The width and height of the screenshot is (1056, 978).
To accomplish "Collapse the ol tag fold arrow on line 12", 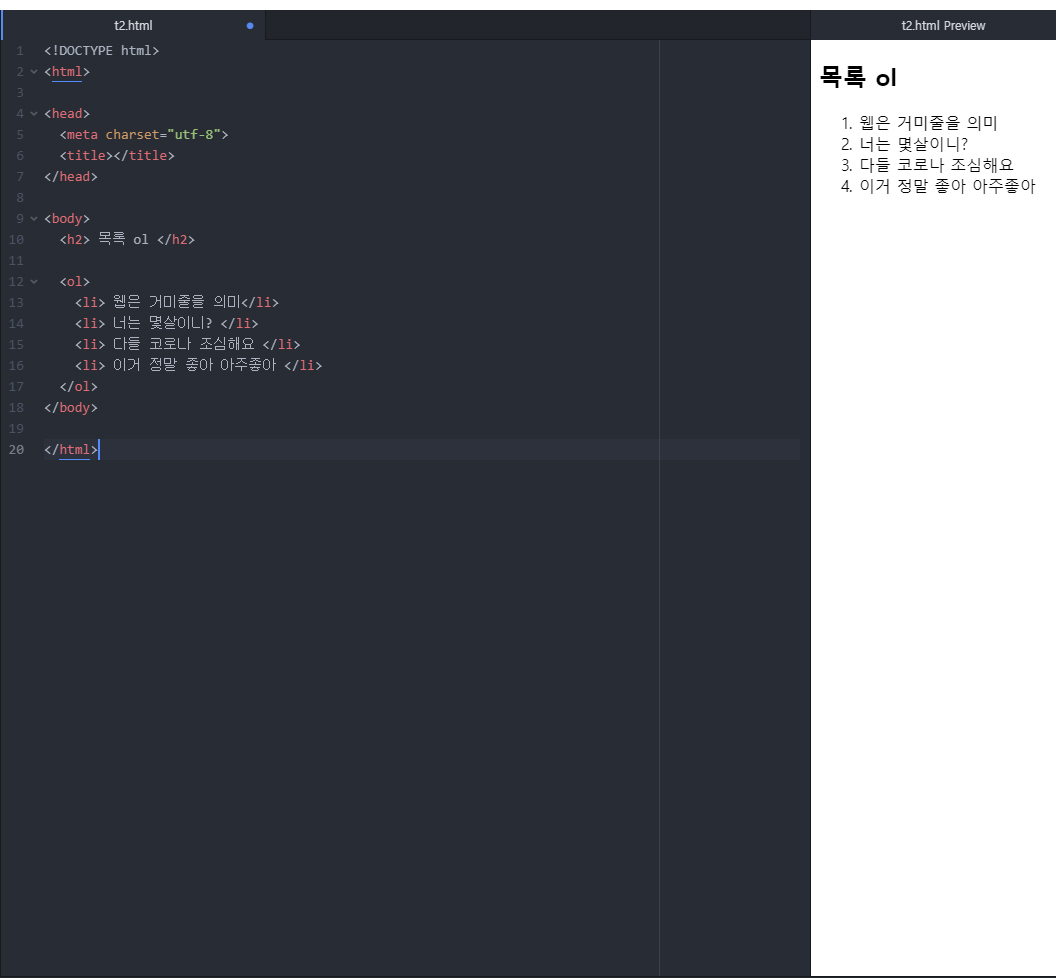I will tap(34, 282).
